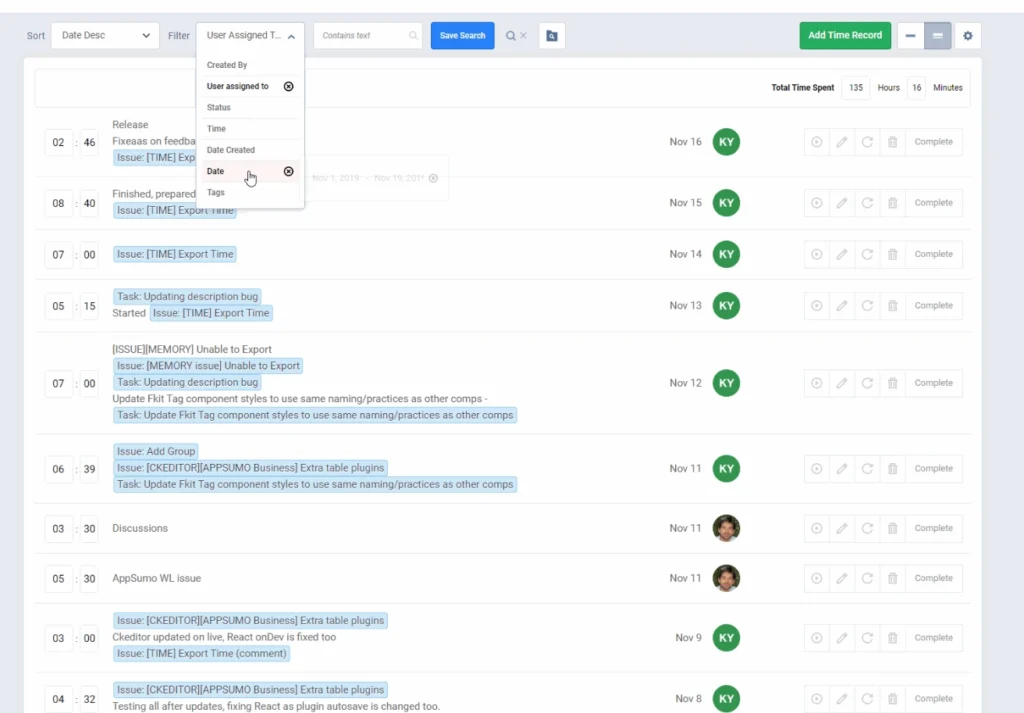Switch to the compact single-line view icon

(910, 36)
